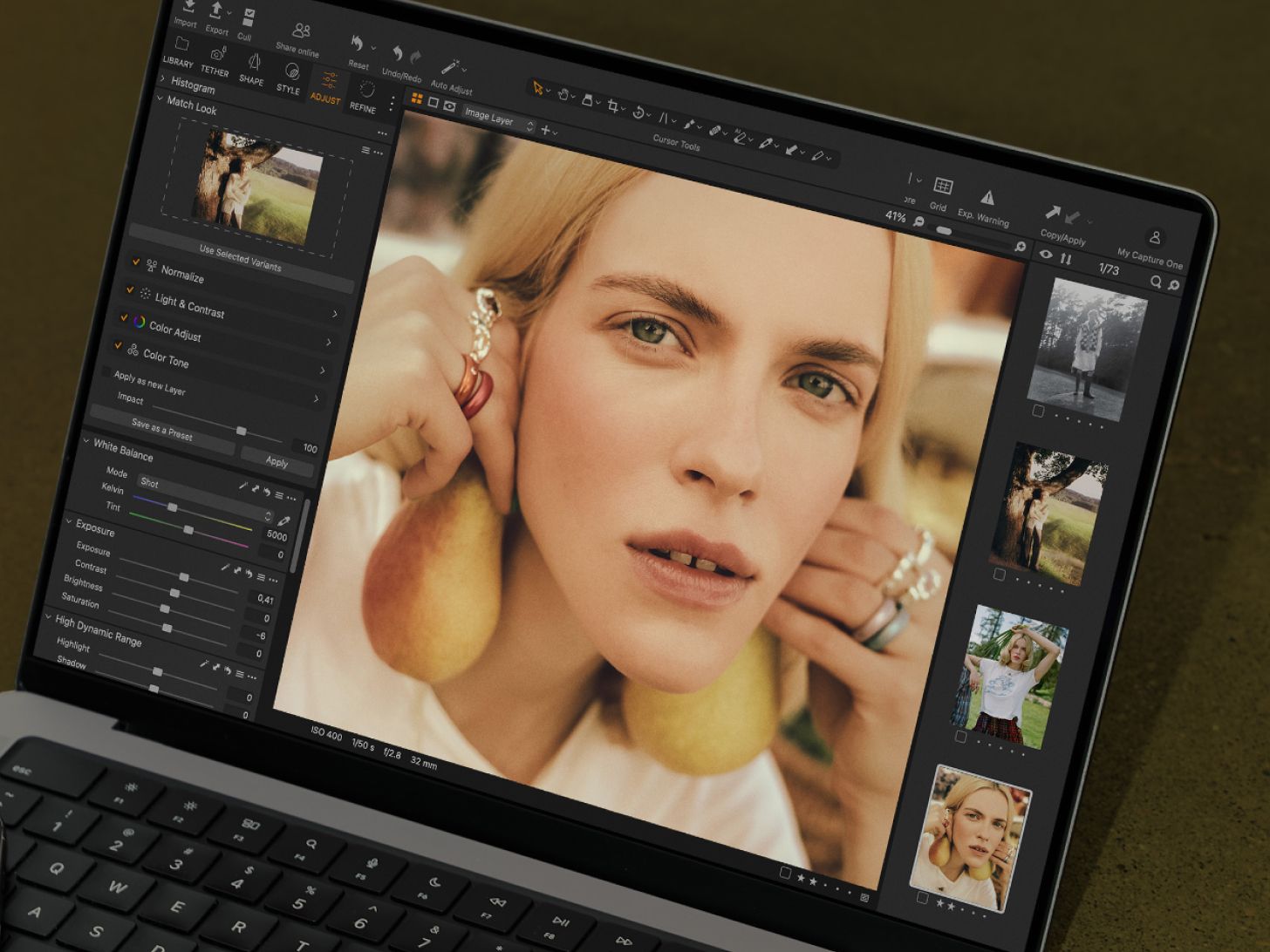Select the black-and-white photo thumbnail in browser
Screen dimensions: 1270x952
pos(1088,350)
